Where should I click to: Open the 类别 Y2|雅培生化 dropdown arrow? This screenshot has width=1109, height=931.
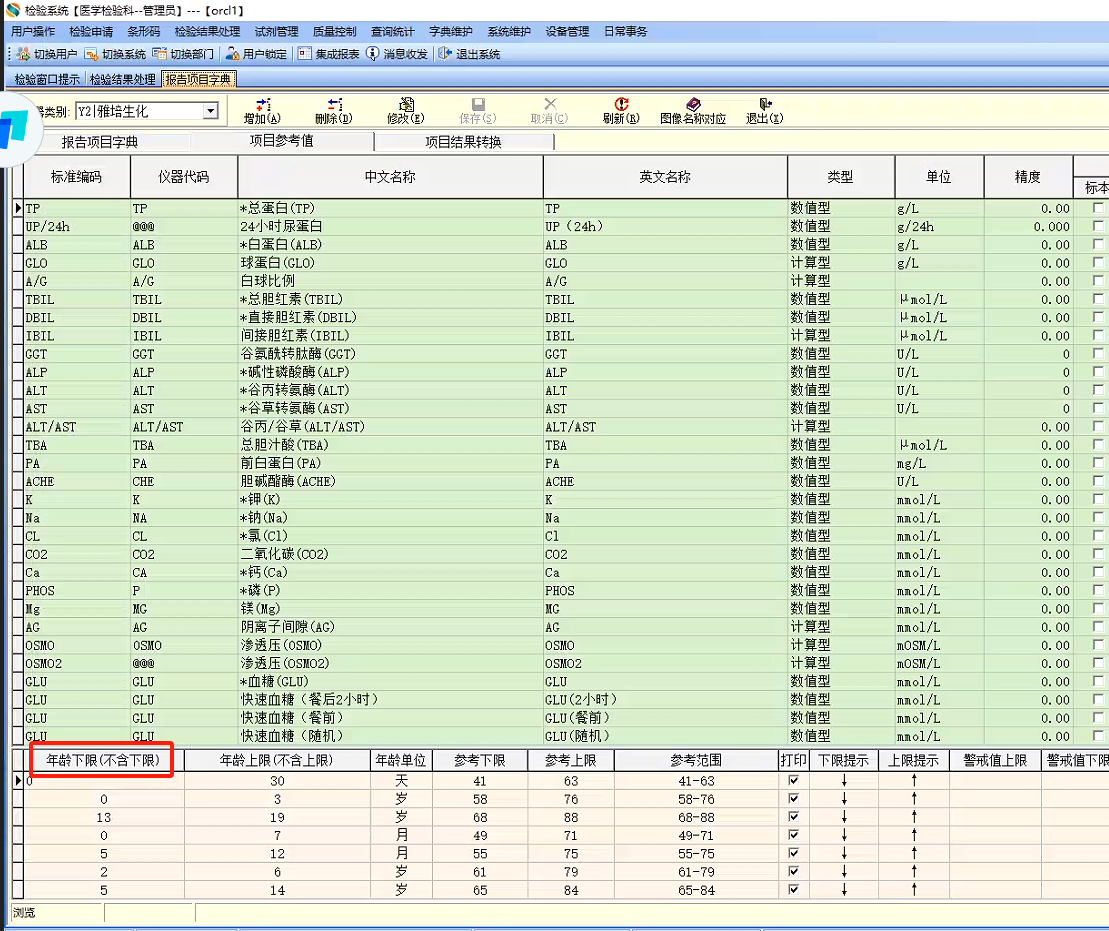click(210, 111)
